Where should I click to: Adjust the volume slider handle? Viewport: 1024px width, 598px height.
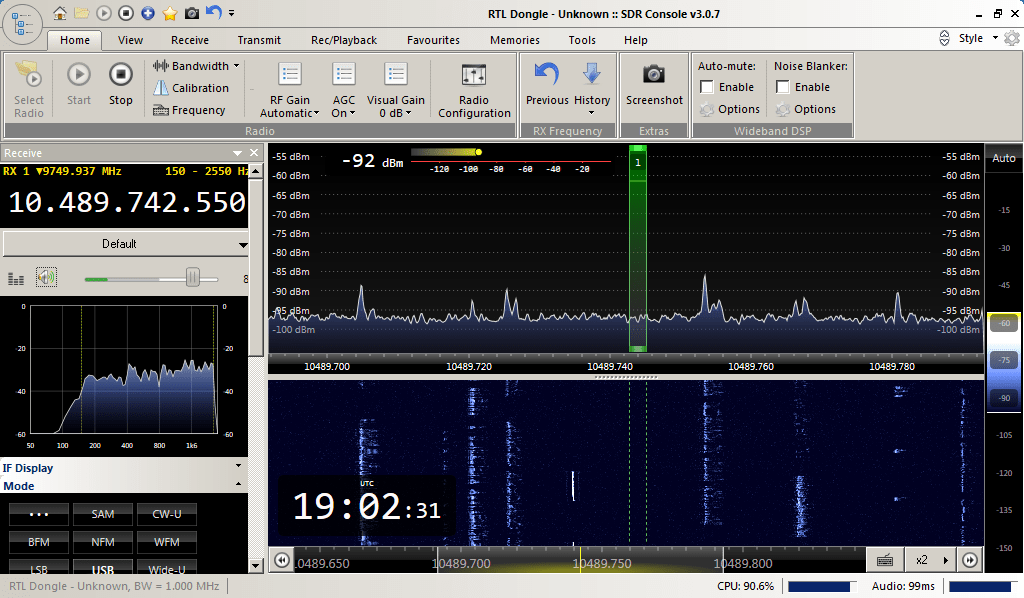[x=193, y=277]
